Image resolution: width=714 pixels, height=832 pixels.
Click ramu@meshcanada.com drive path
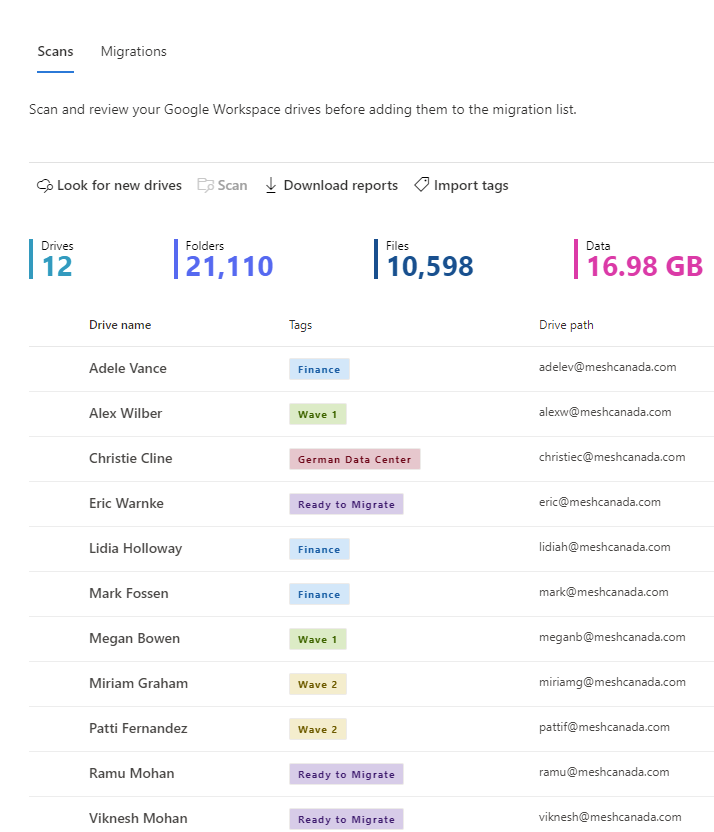click(604, 773)
